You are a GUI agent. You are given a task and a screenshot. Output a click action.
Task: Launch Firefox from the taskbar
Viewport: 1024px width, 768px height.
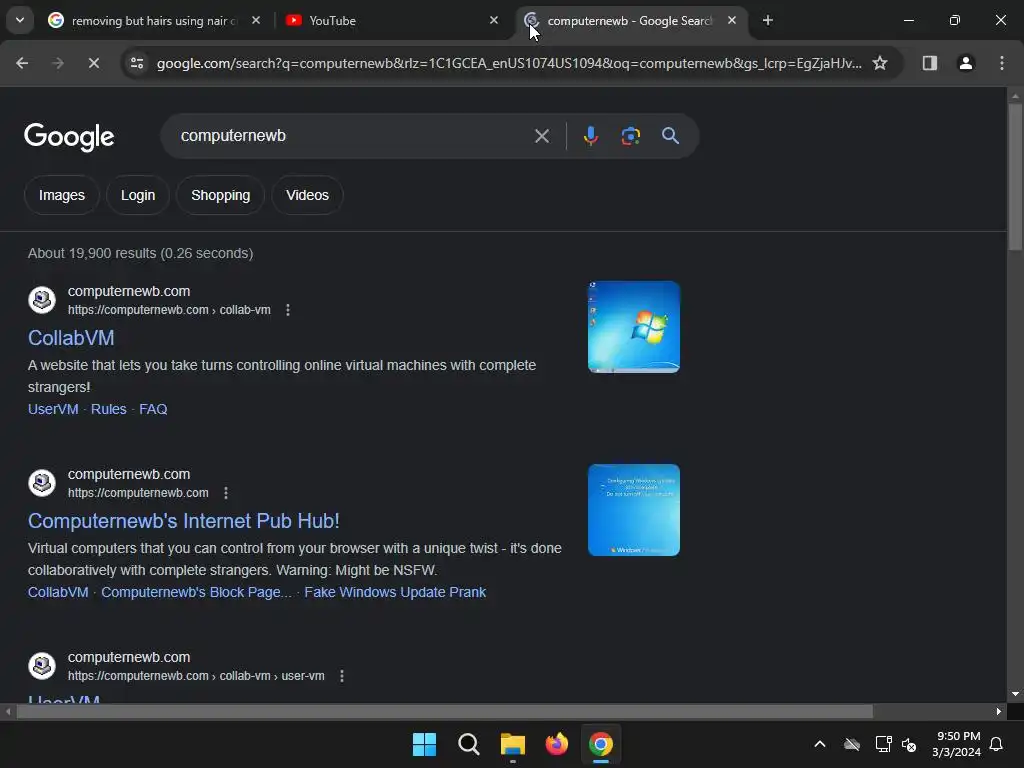(x=557, y=744)
